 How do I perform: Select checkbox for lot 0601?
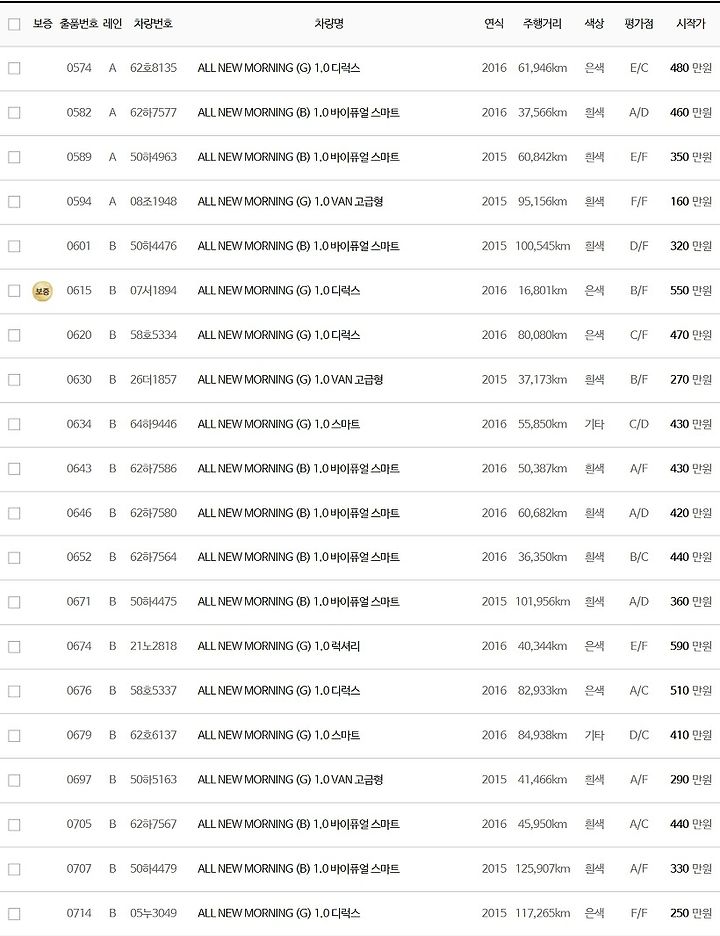[14, 246]
